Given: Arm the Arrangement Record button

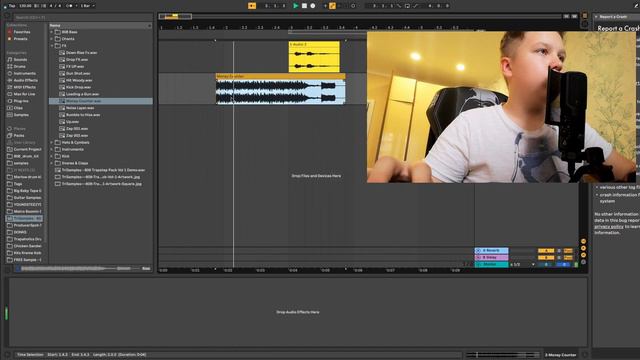Looking at the screenshot, I should [313, 6].
